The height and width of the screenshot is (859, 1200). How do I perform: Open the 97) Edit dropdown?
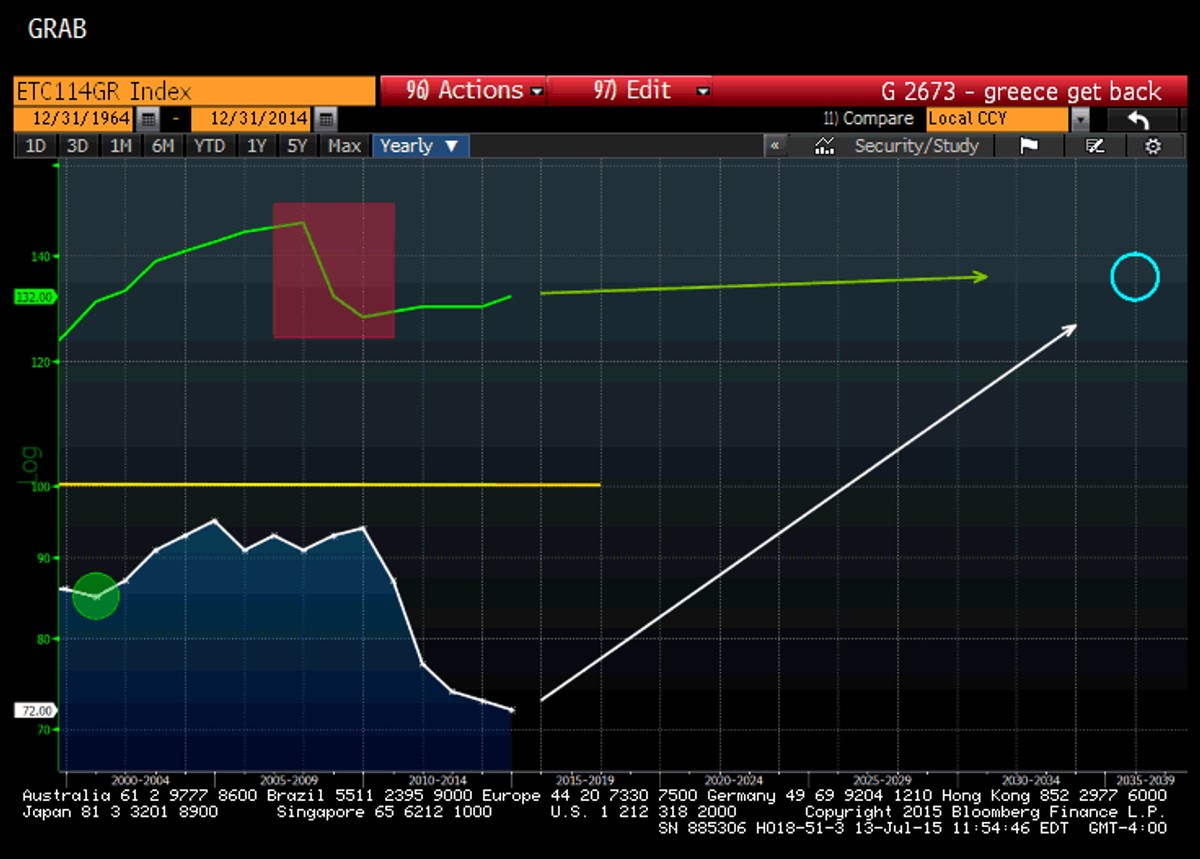[x=651, y=91]
